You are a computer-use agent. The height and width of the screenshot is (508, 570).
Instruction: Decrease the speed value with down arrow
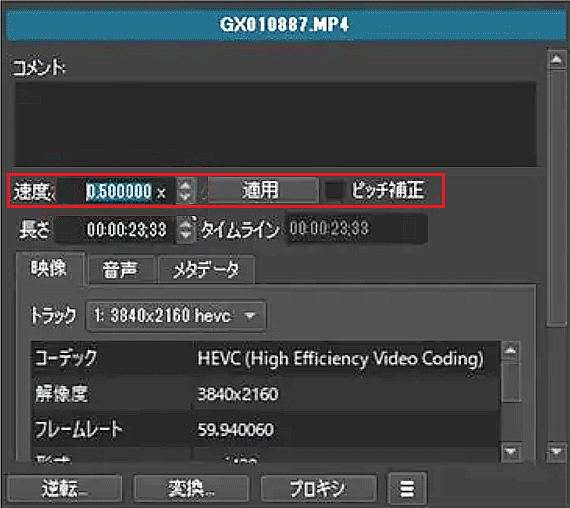[186, 197]
